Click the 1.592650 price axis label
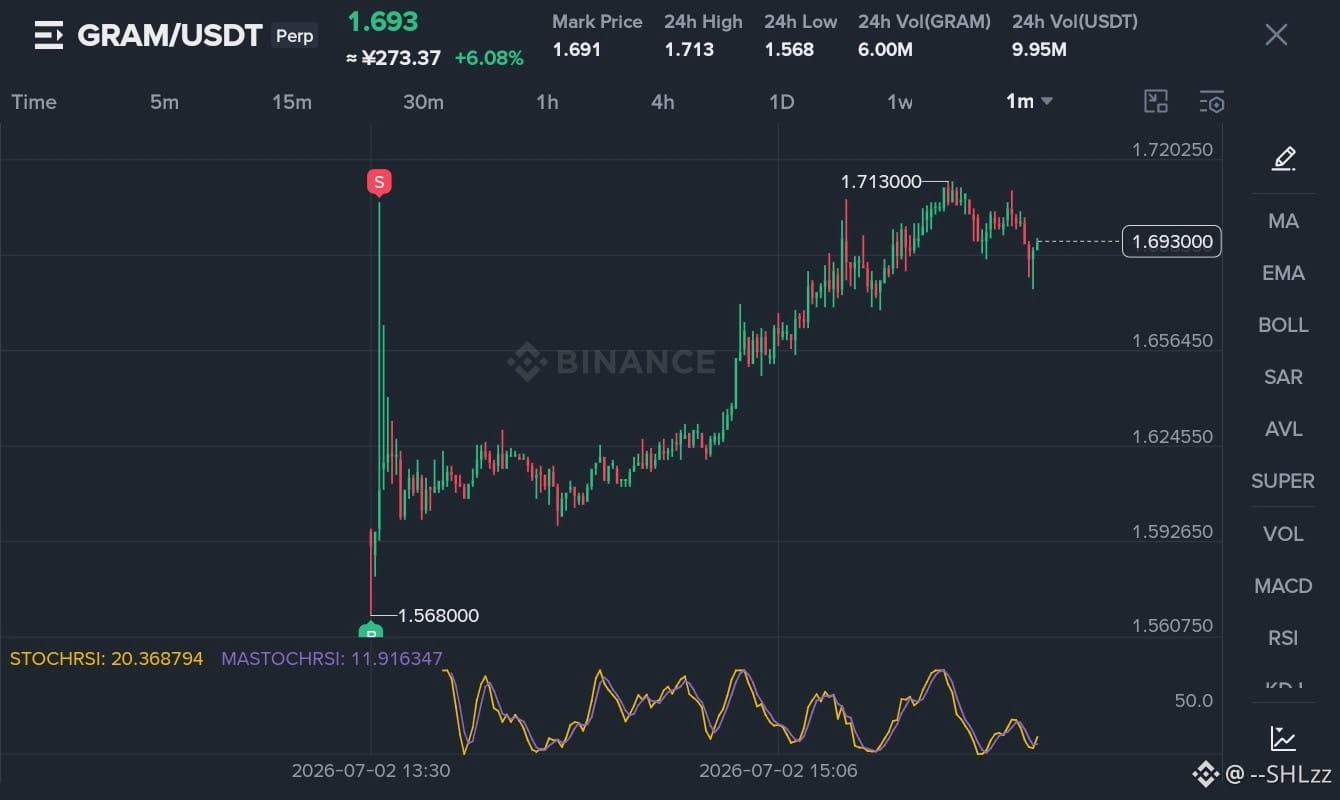 tap(1172, 532)
